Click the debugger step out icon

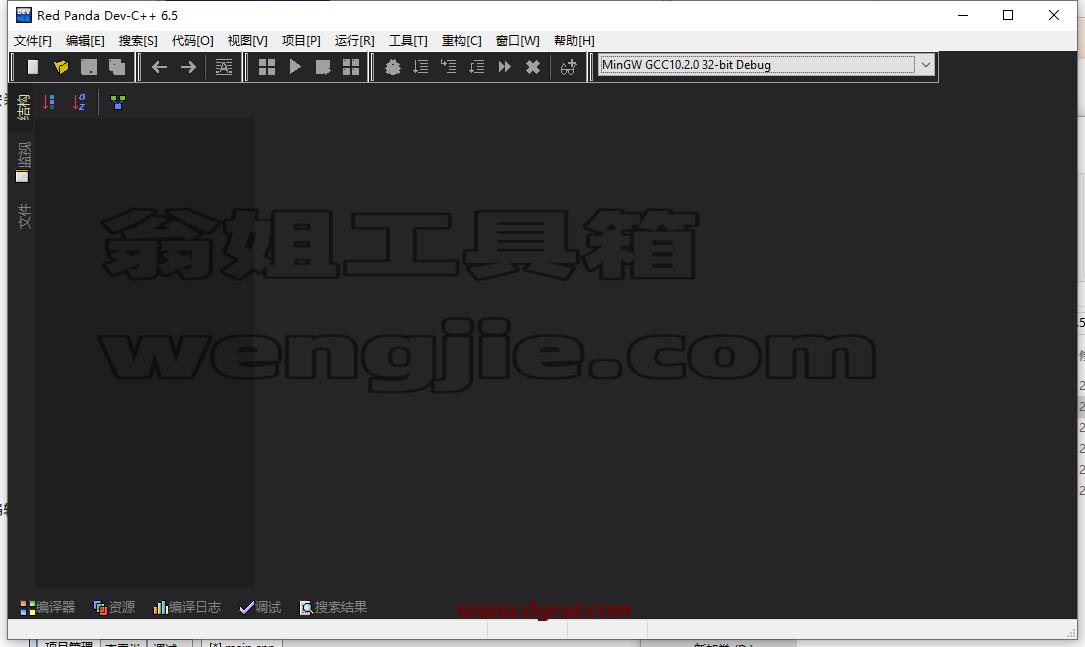477,67
